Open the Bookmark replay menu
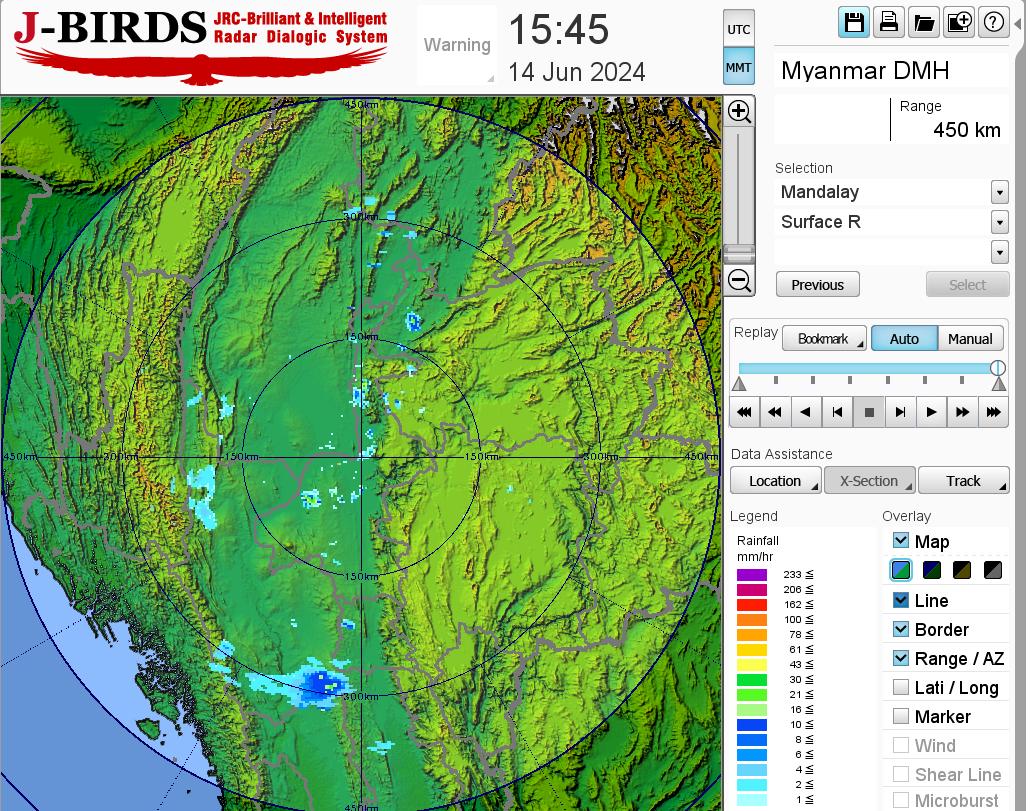Viewport: 1030px width, 811px height. point(823,339)
